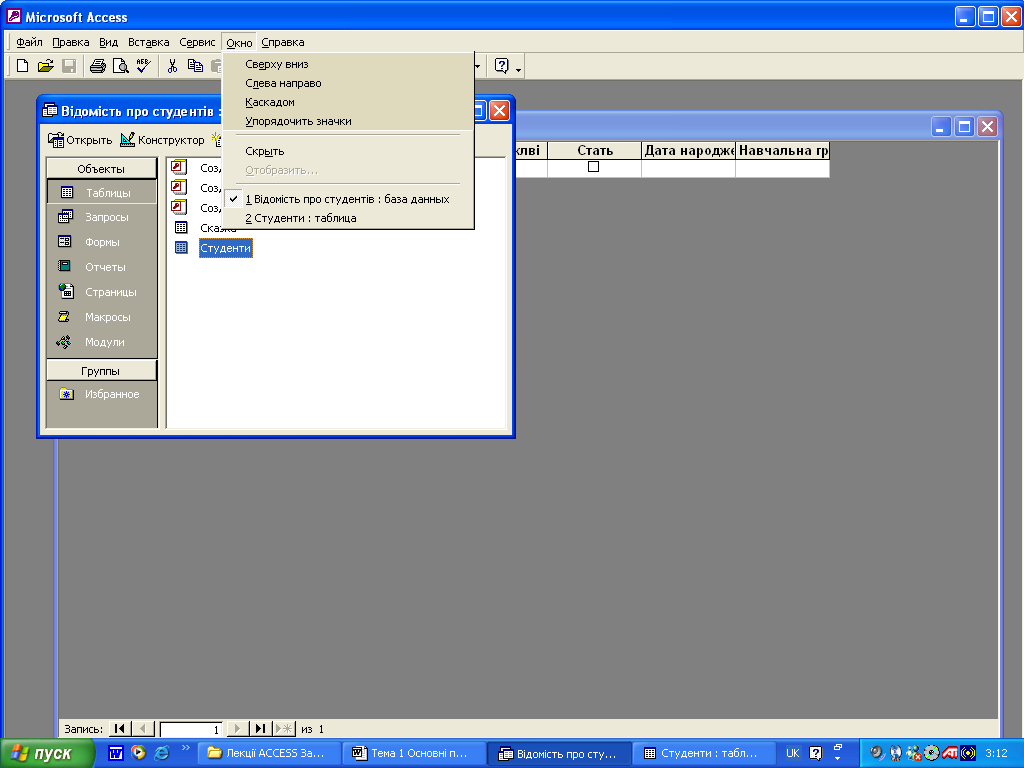Click the Print toolbar icon

point(97,66)
